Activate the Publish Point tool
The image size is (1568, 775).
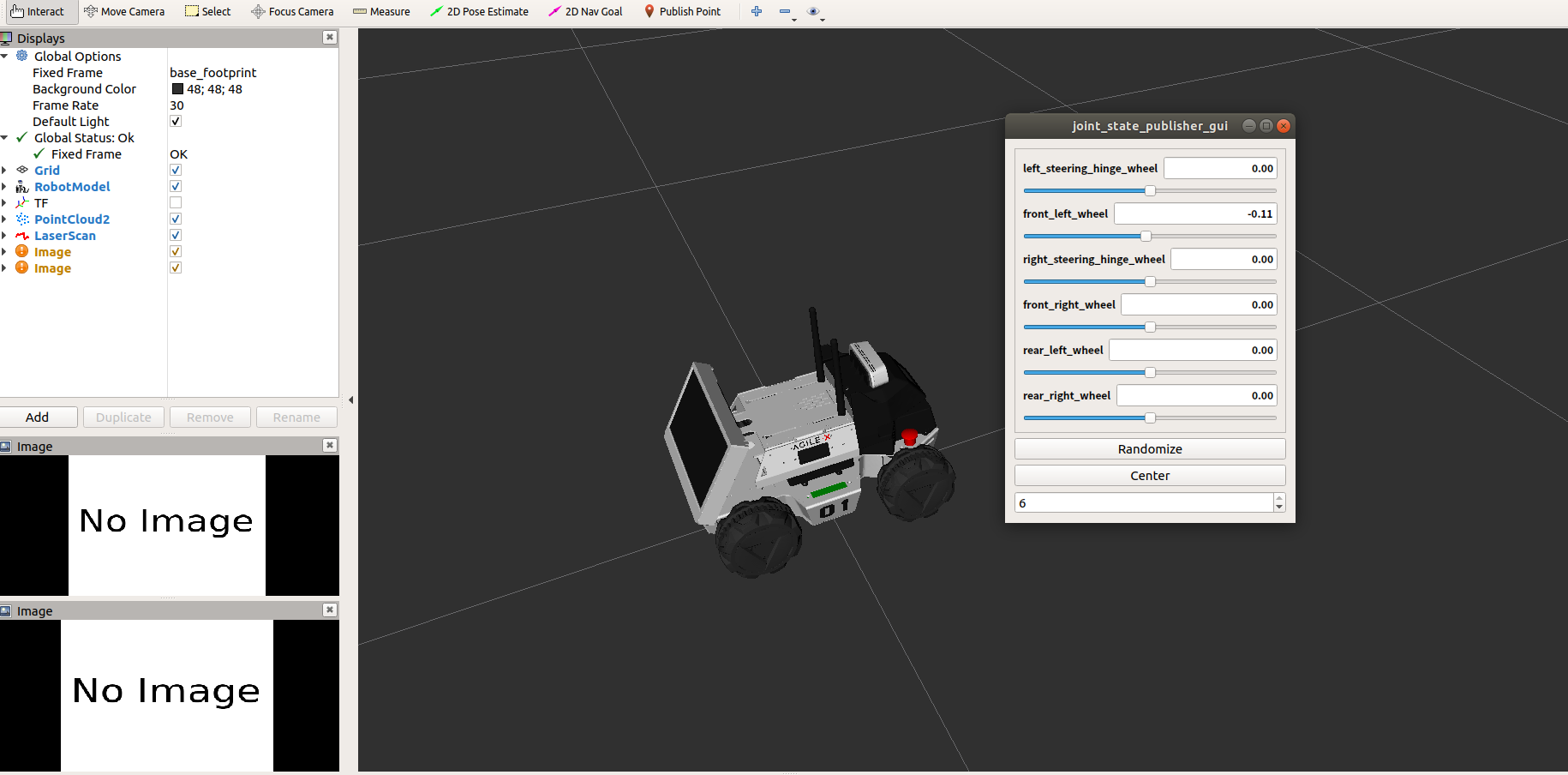click(x=683, y=12)
